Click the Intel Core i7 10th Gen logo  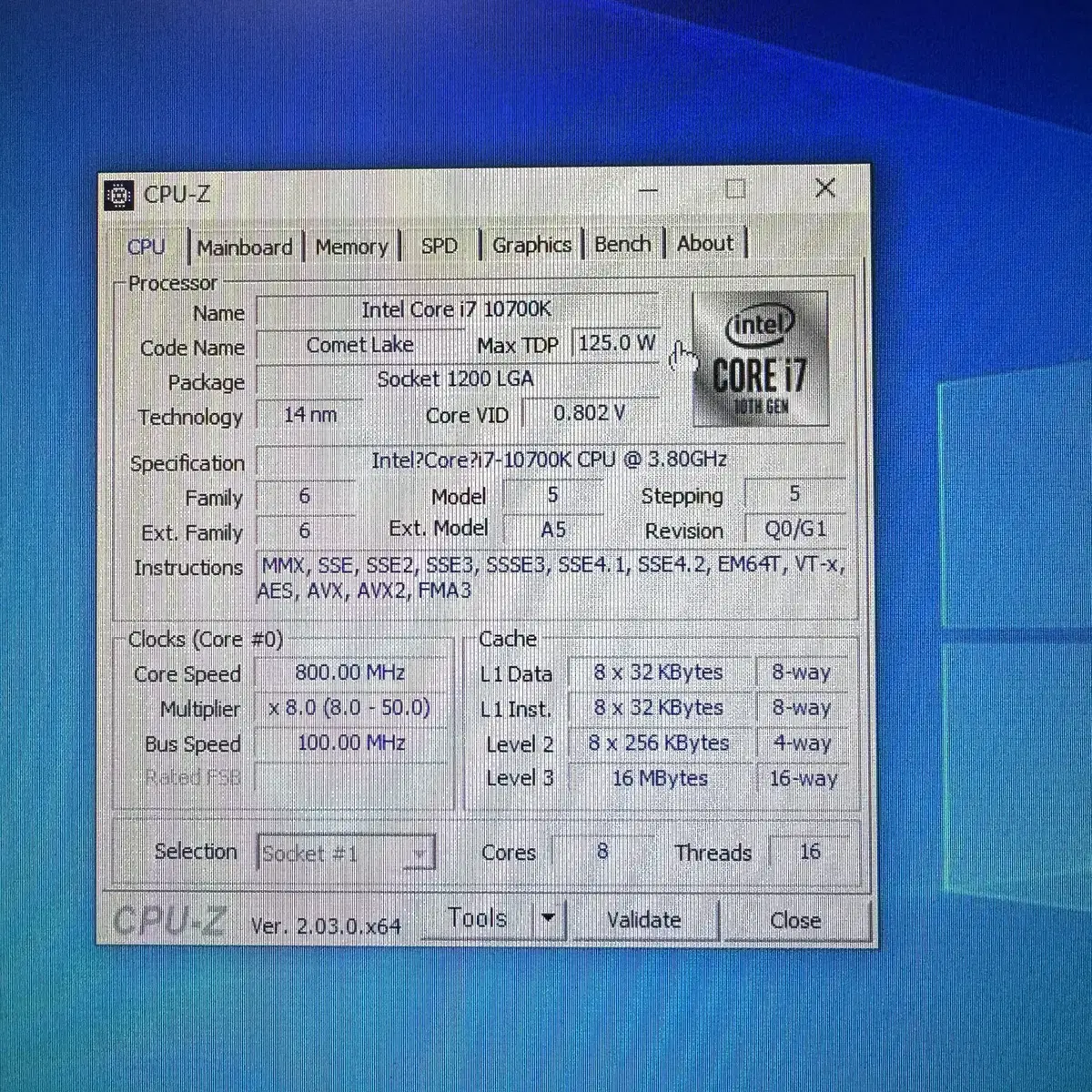pyautogui.click(x=760, y=359)
